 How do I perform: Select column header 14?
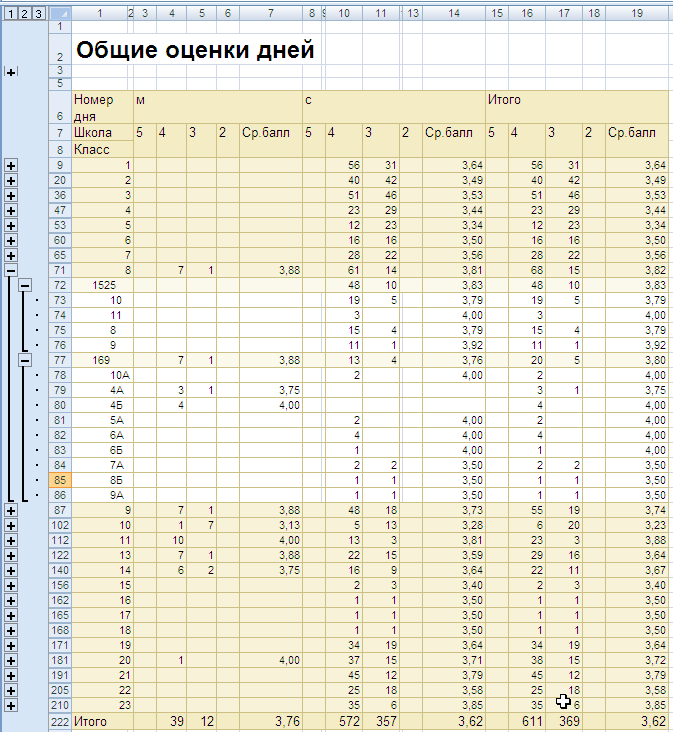pyautogui.click(x=454, y=14)
